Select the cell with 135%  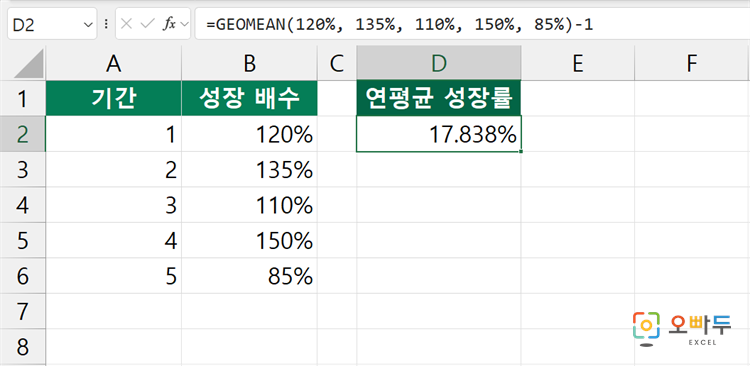tap(249, 169)
